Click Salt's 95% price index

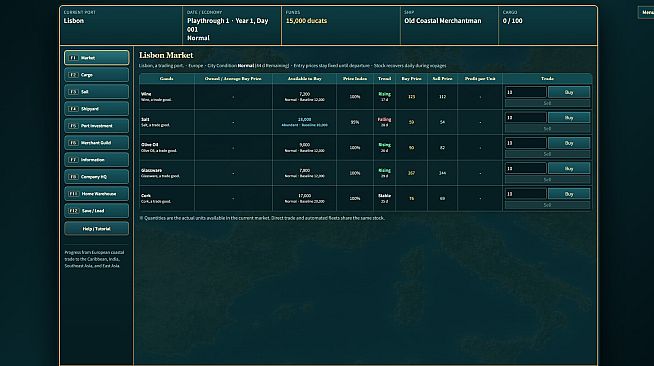355,122
